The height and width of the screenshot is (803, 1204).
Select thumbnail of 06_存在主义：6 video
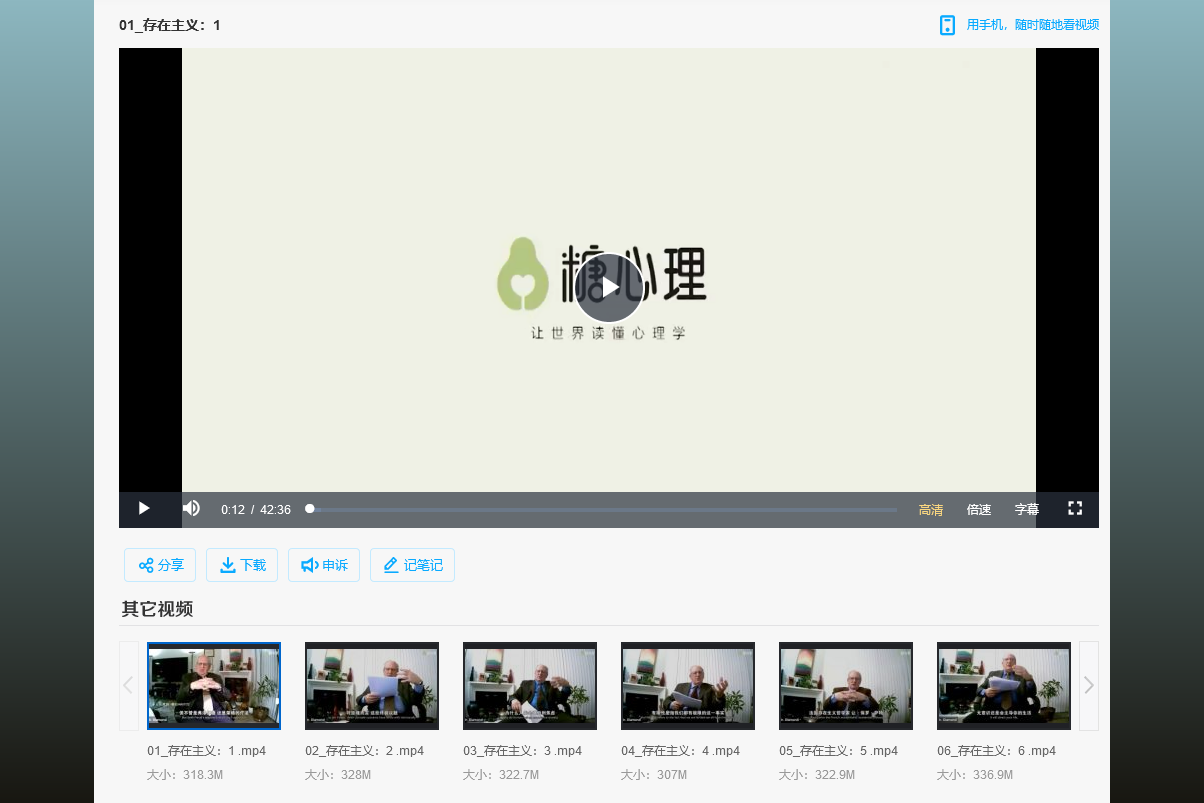[x=1004, y=686]
